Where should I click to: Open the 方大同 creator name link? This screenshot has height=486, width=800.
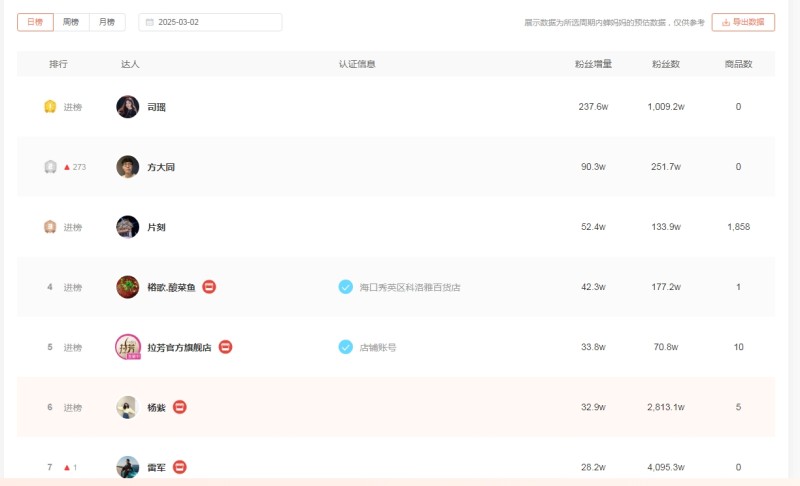(161, 167)
